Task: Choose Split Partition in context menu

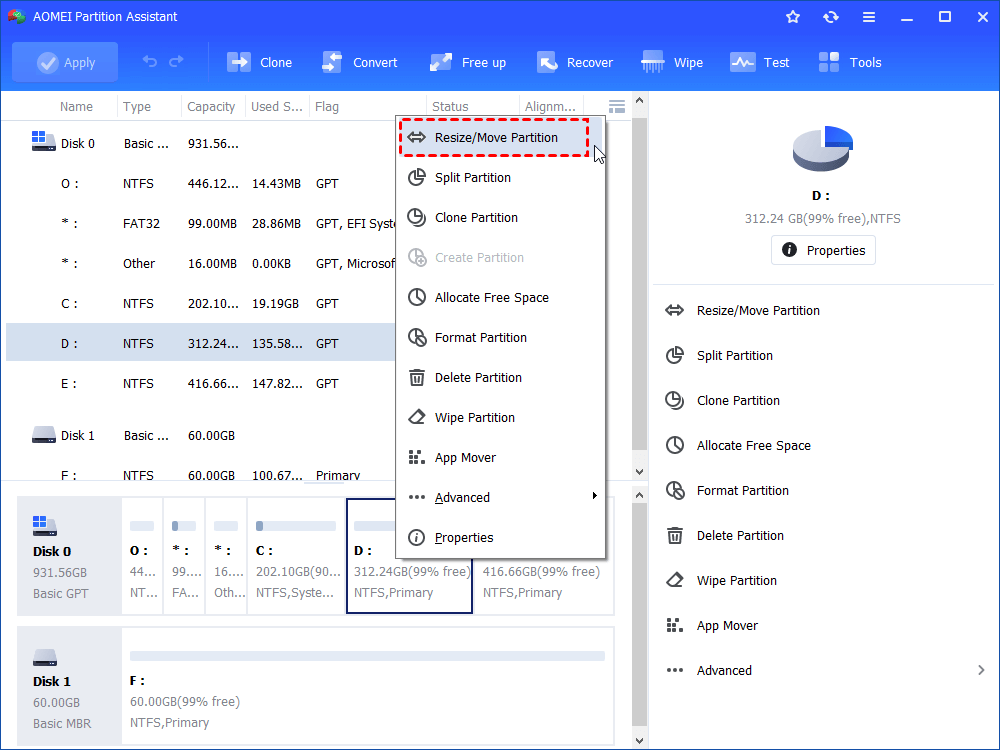Action: coord(500,177)
